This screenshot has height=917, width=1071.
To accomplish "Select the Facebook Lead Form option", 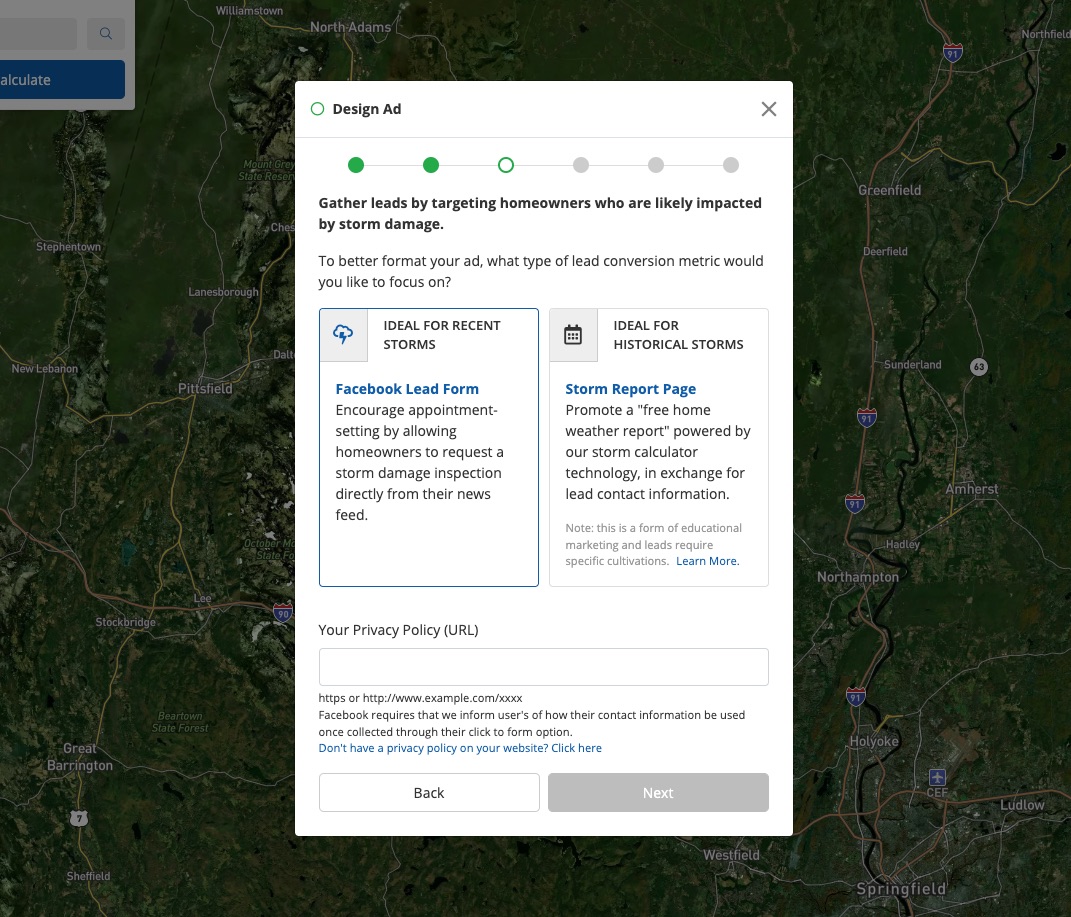I will pyautogui.click(x=407, y=389).
